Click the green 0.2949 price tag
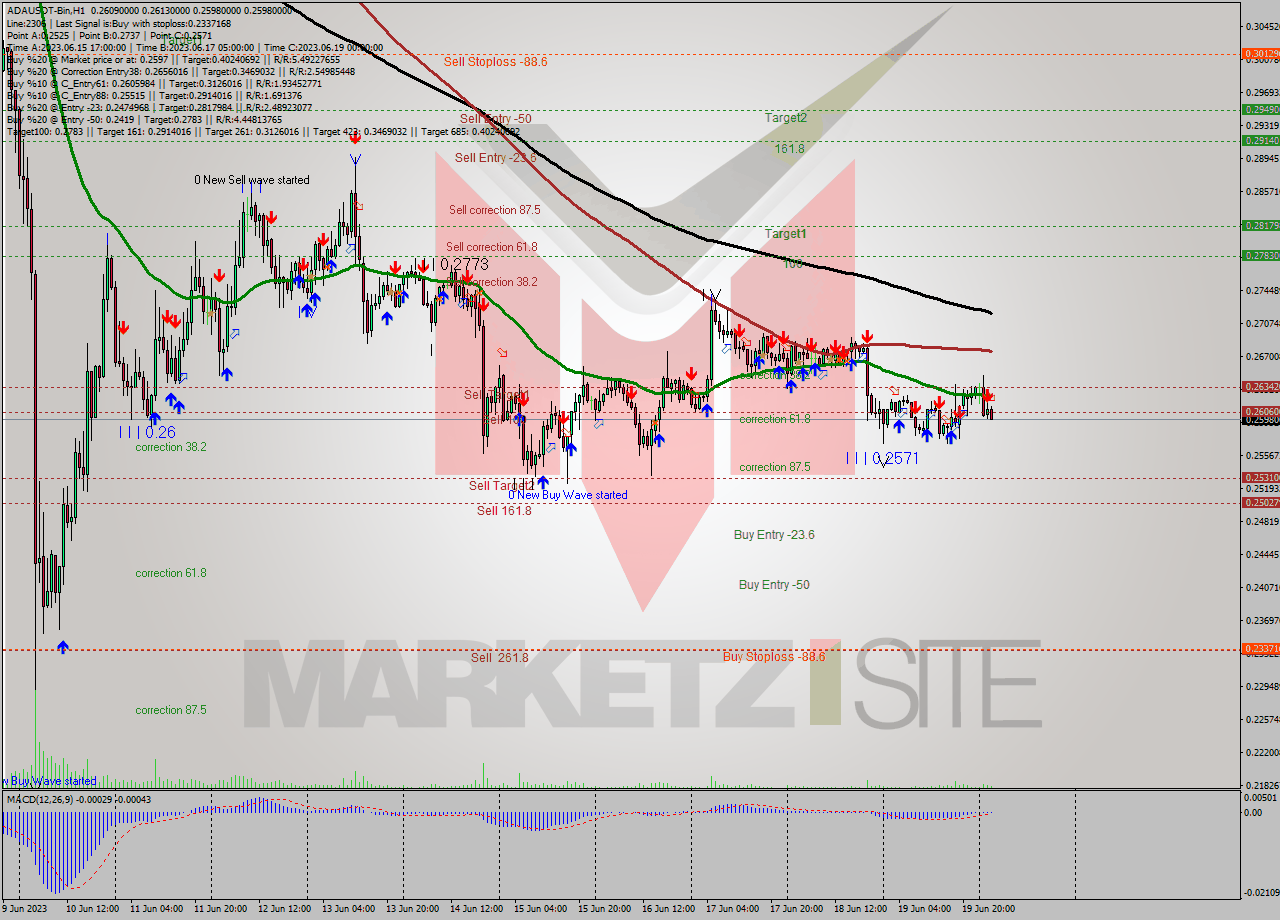 coord(1260,109)
